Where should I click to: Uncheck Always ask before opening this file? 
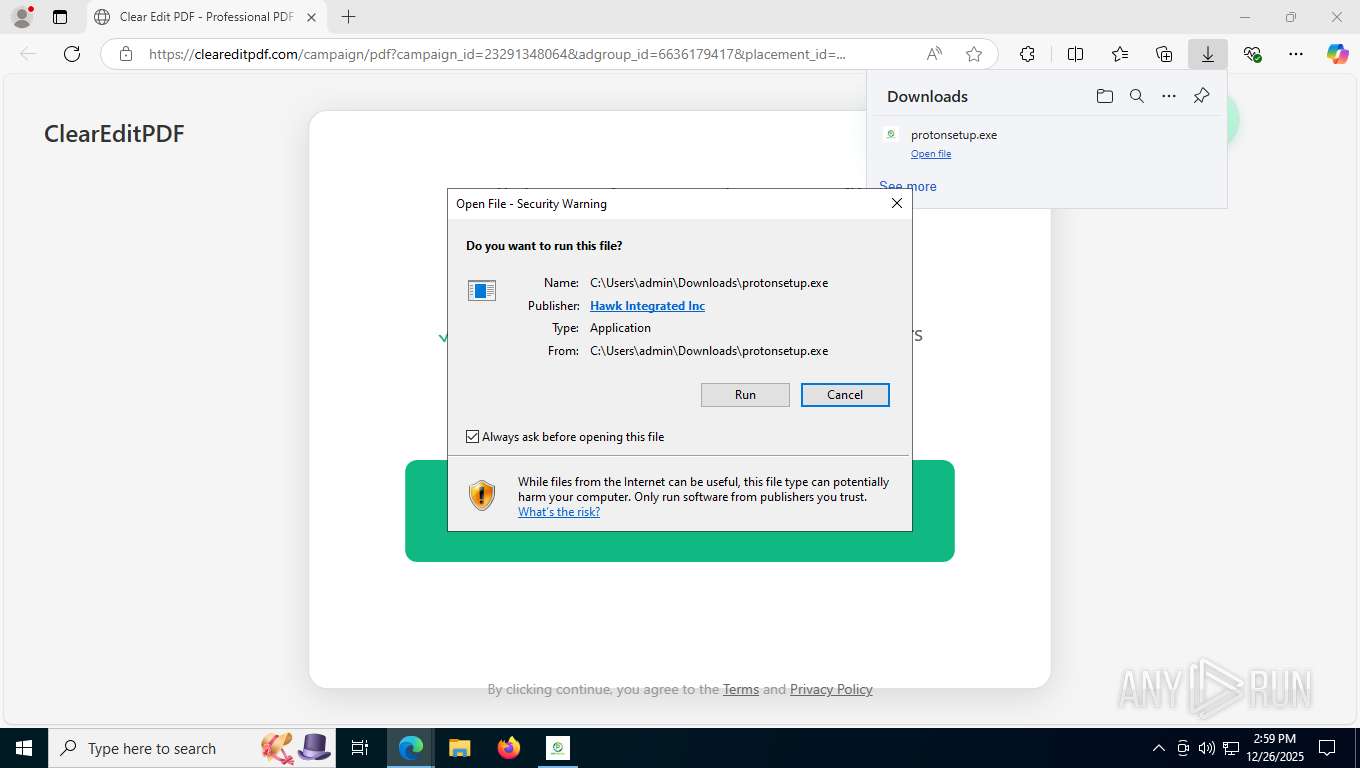473,437
